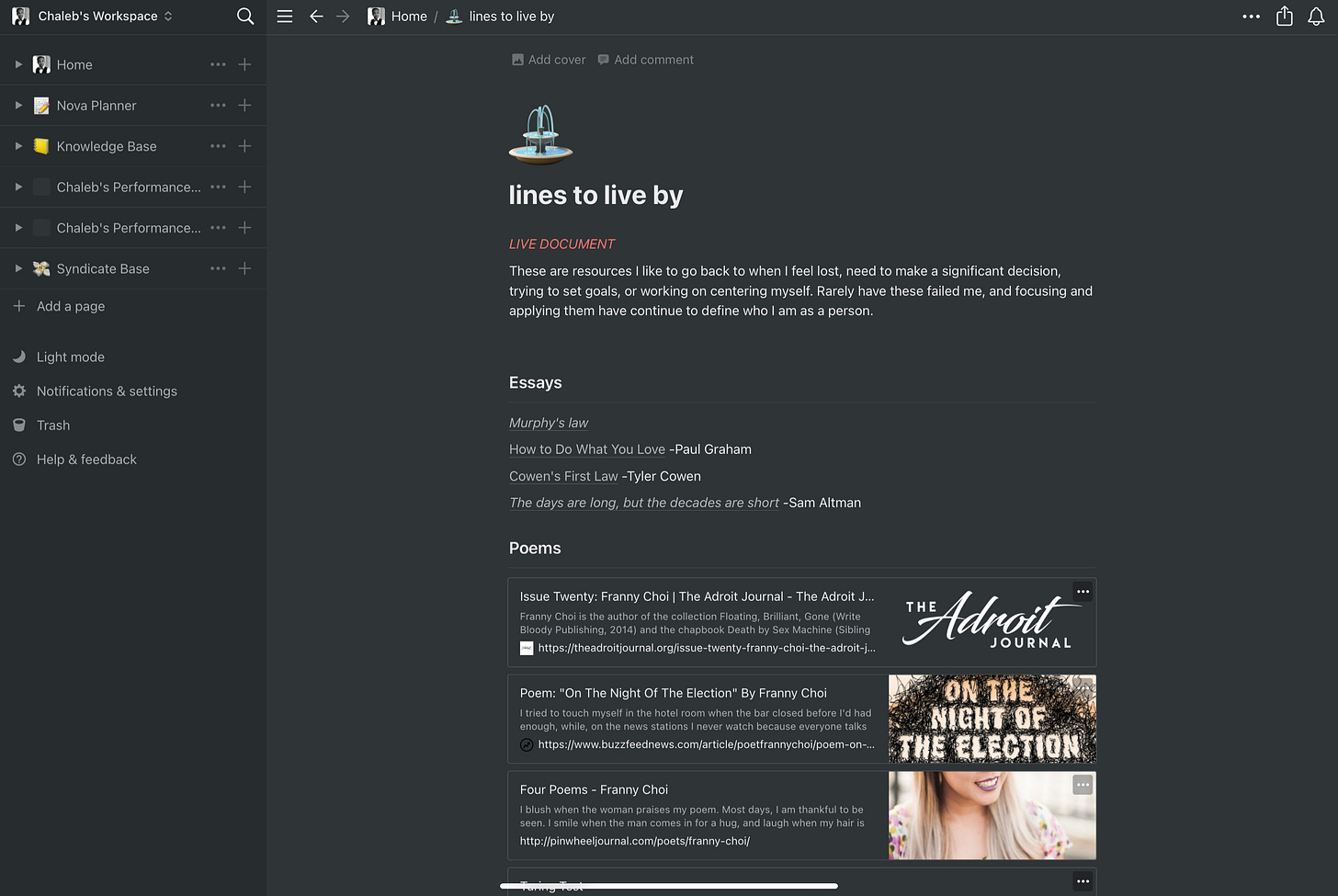Switch to Light mode

coord(71,357)
